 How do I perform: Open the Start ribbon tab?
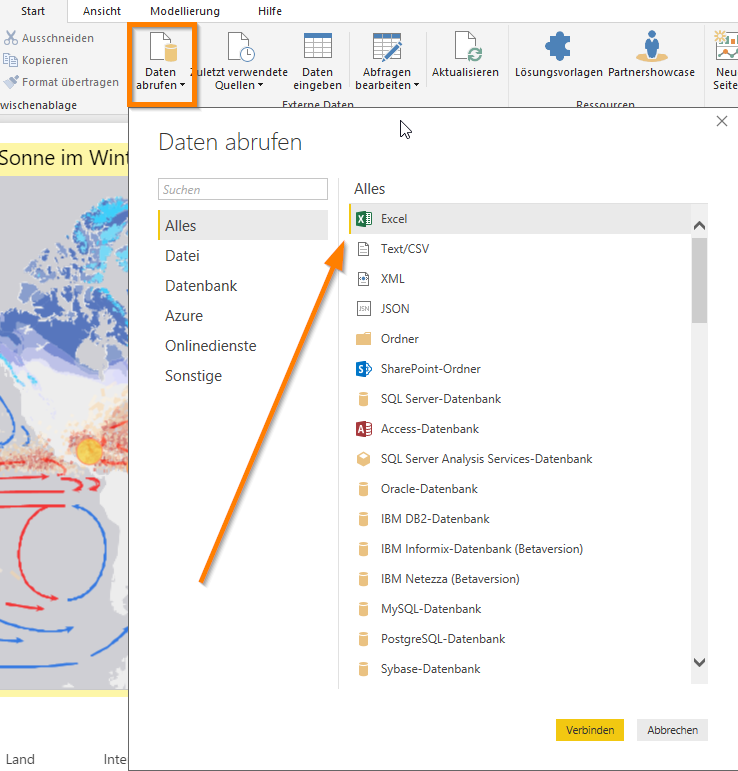pos(33,11)
